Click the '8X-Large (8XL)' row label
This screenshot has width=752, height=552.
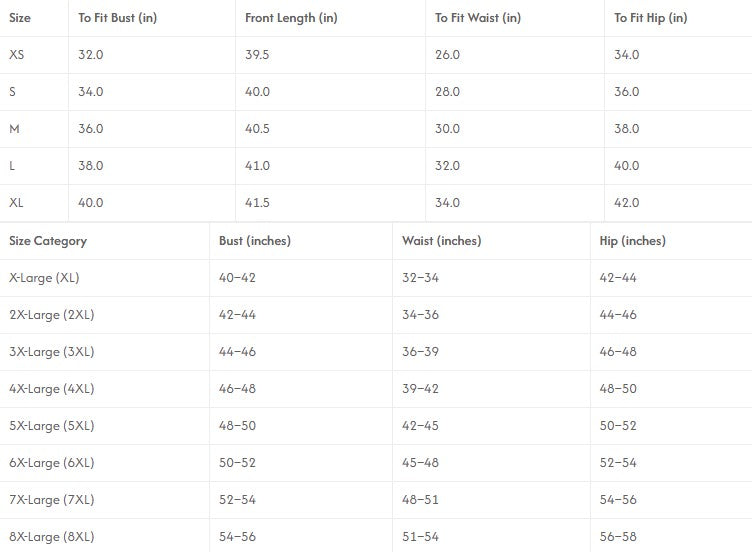click(x=51, y=537)
